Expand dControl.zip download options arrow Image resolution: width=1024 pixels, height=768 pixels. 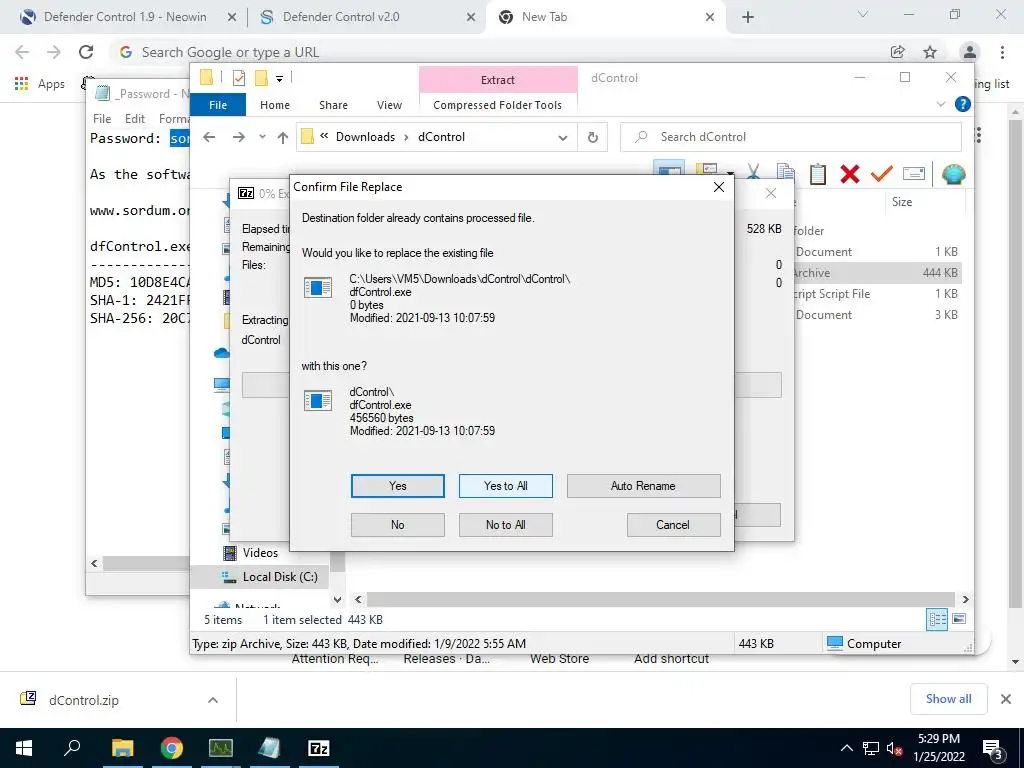point(213,700)
